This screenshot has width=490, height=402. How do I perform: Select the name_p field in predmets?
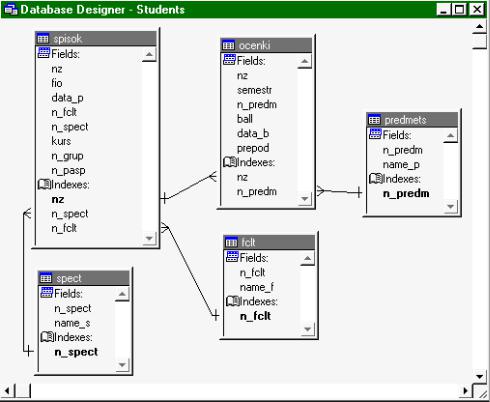pos(401,165)
